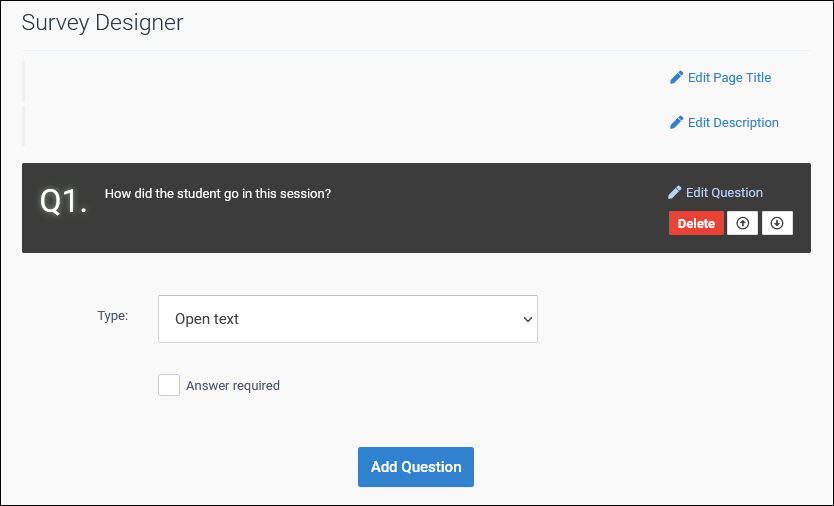The height and width of the screenshot is (506, 834).
Task: Open the Edit Page Title link
Action: coord(729,77)
